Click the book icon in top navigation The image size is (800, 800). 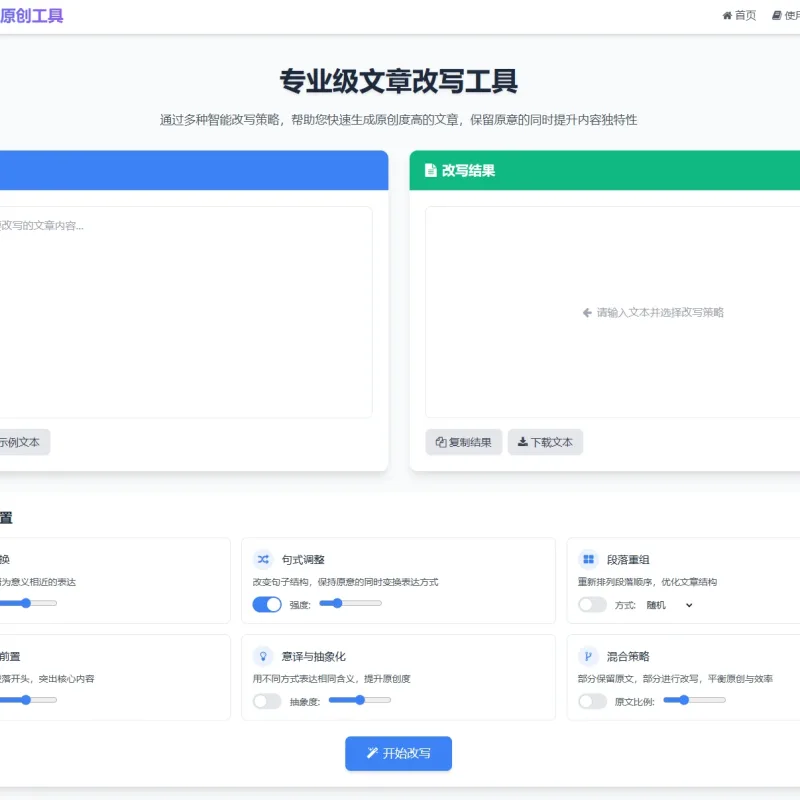[777, 16]
